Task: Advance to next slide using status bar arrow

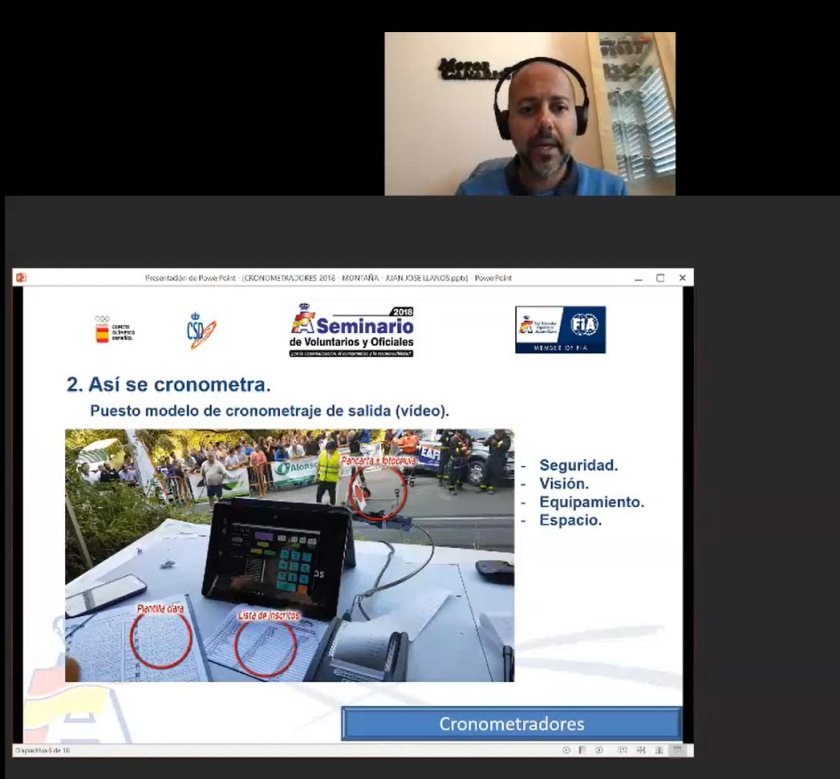Action: click(599, 749)
